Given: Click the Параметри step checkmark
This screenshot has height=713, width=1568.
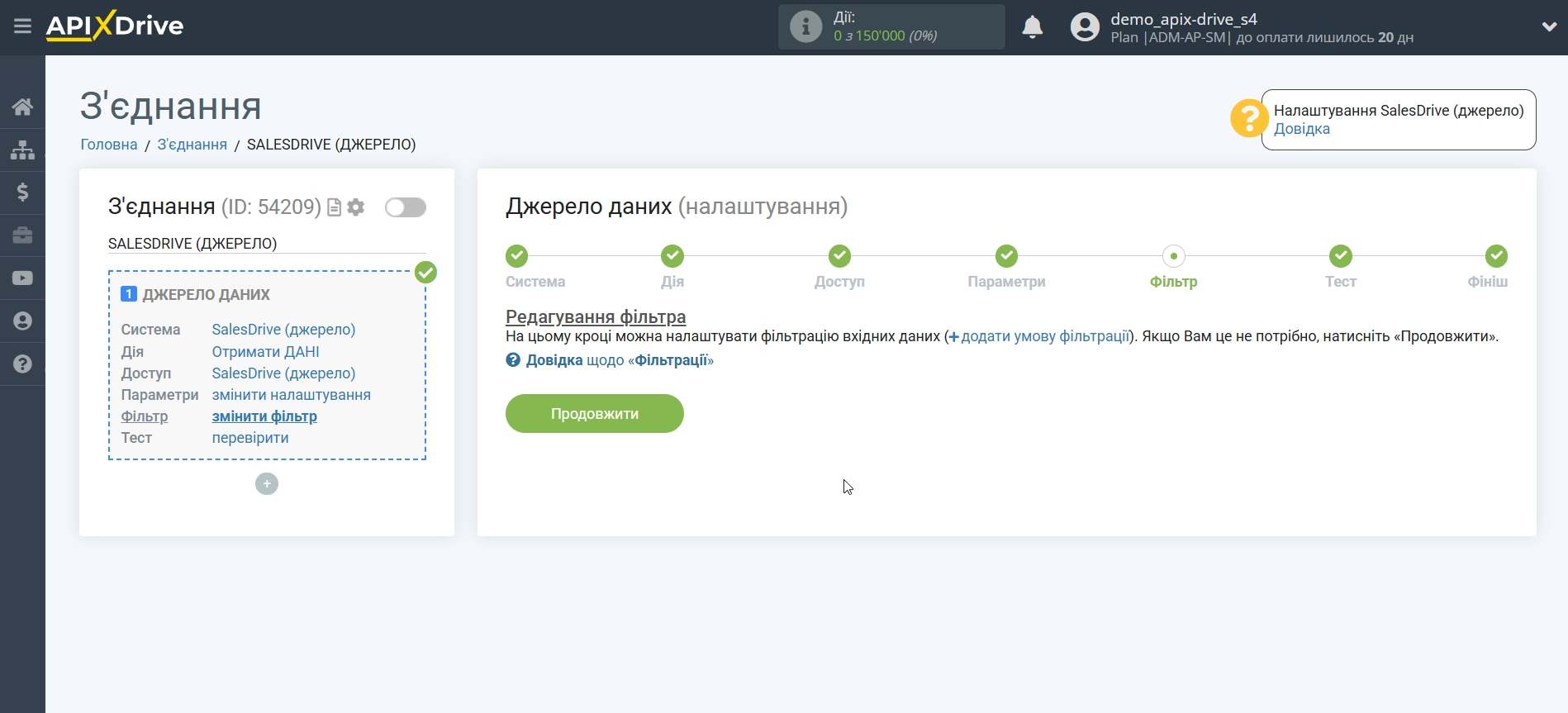Looking at the screenshot, I should pos(1006,256).
